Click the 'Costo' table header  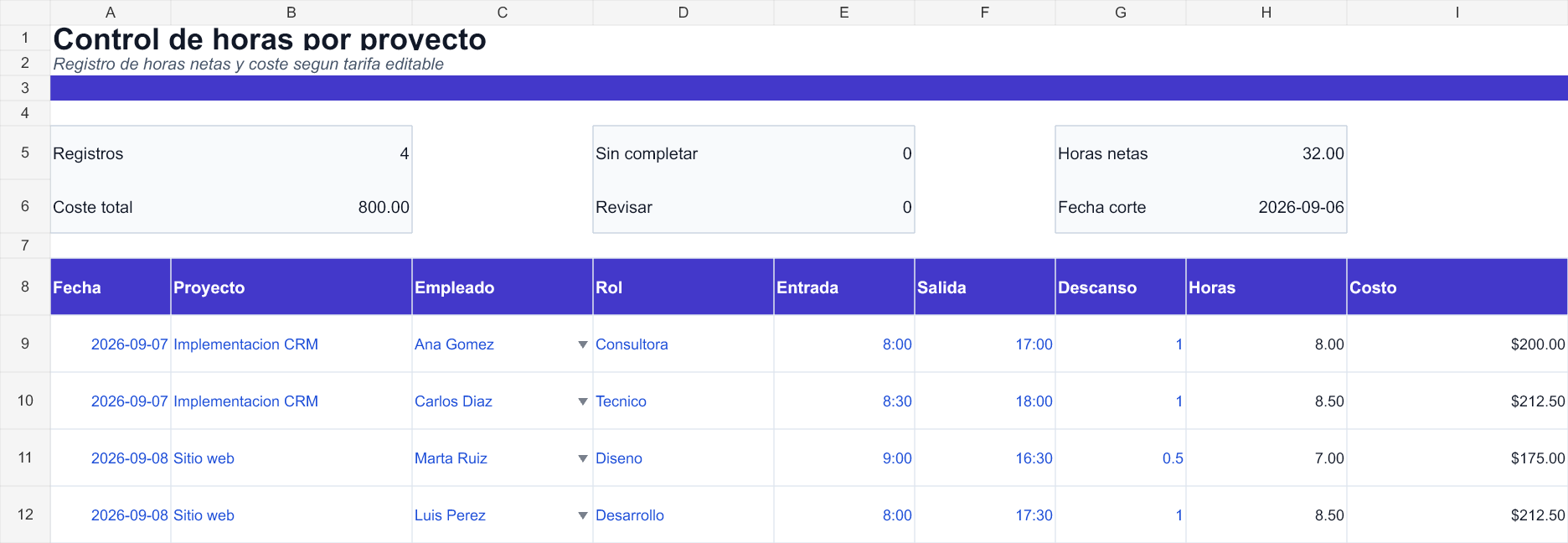1457,287
